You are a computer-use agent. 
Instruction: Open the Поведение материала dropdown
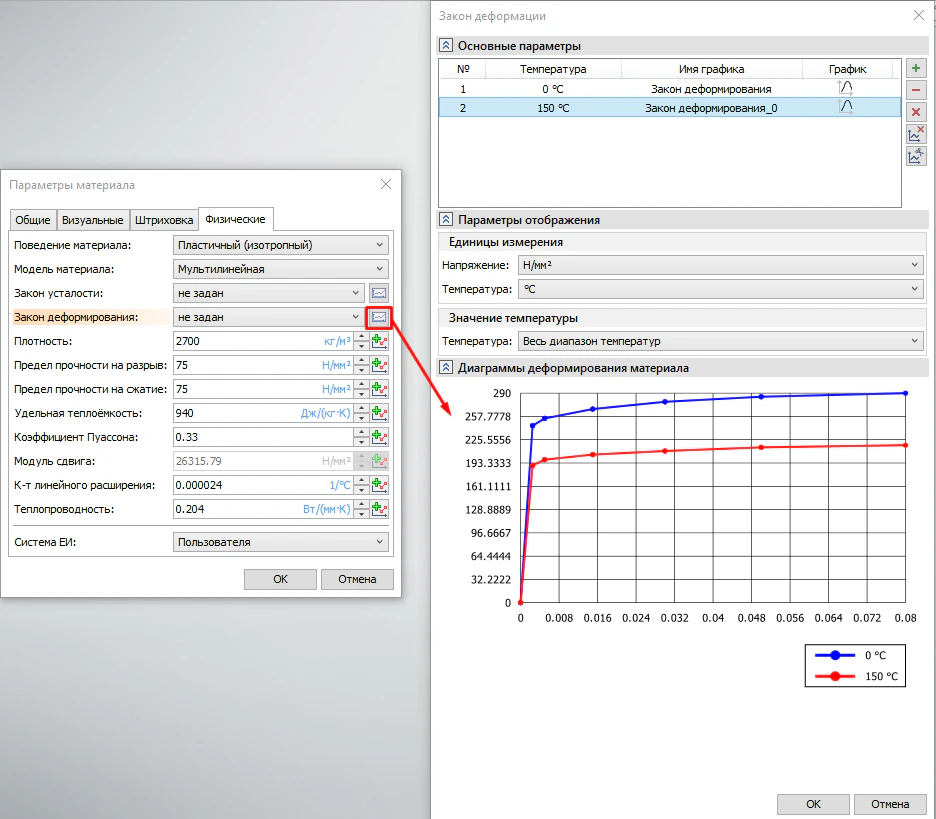click(x=280, y=245)
